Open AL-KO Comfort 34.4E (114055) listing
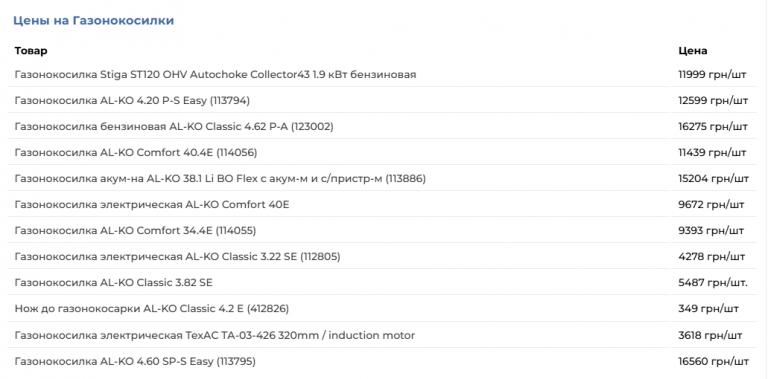768x379 pixels. (x=135, y=230)
